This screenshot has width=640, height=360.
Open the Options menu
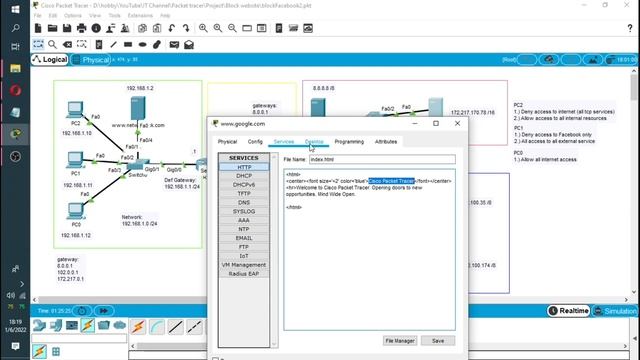click(x=73, y=16)
